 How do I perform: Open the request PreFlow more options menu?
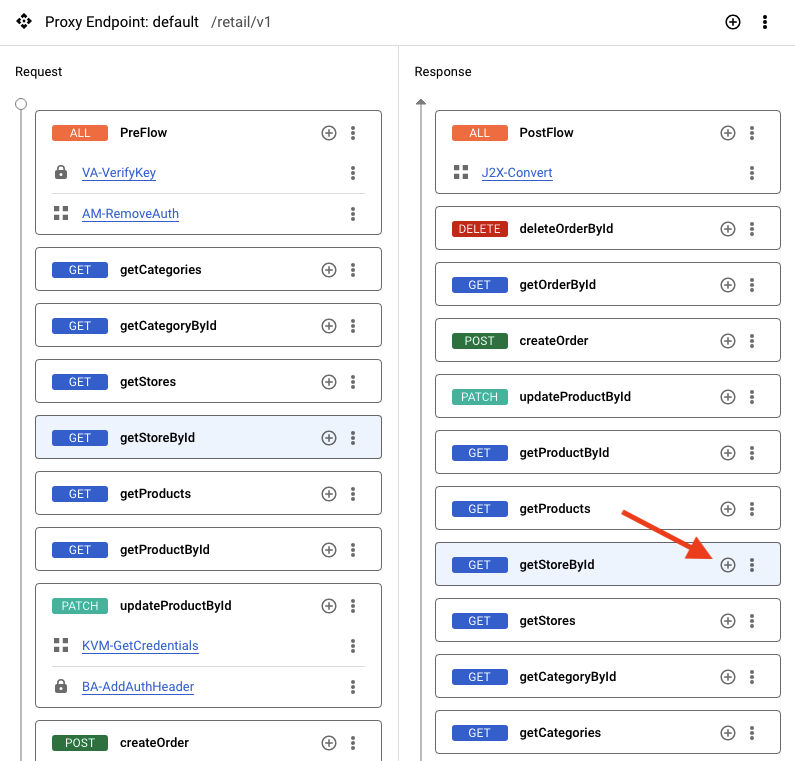click(353, 133)
